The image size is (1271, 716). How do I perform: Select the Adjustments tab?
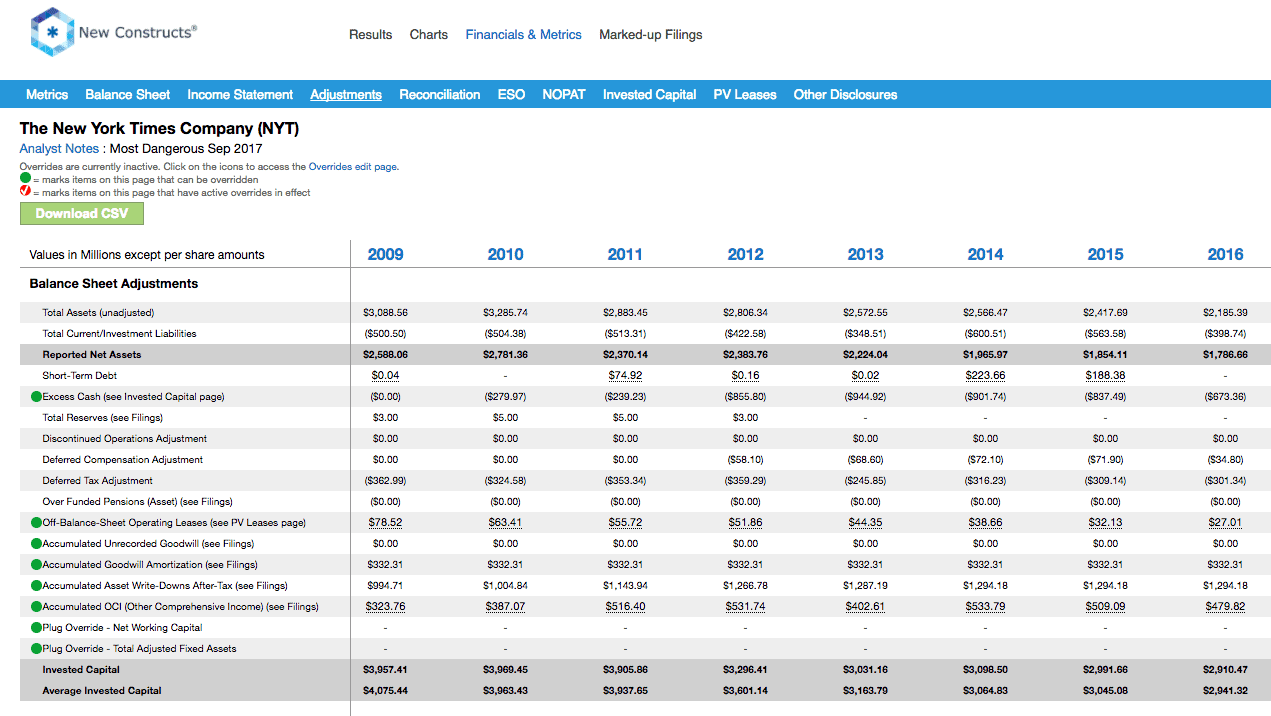pyautogui.click(x=346, y=95)
